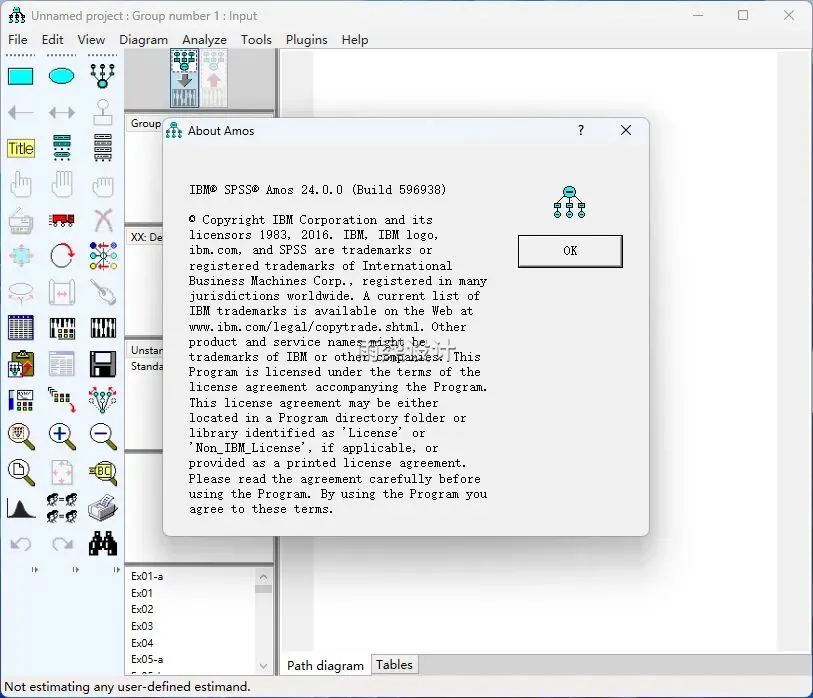This screenshot has height=698, width=813.
Task: Open the Edit menu
Action: [52, 39]
